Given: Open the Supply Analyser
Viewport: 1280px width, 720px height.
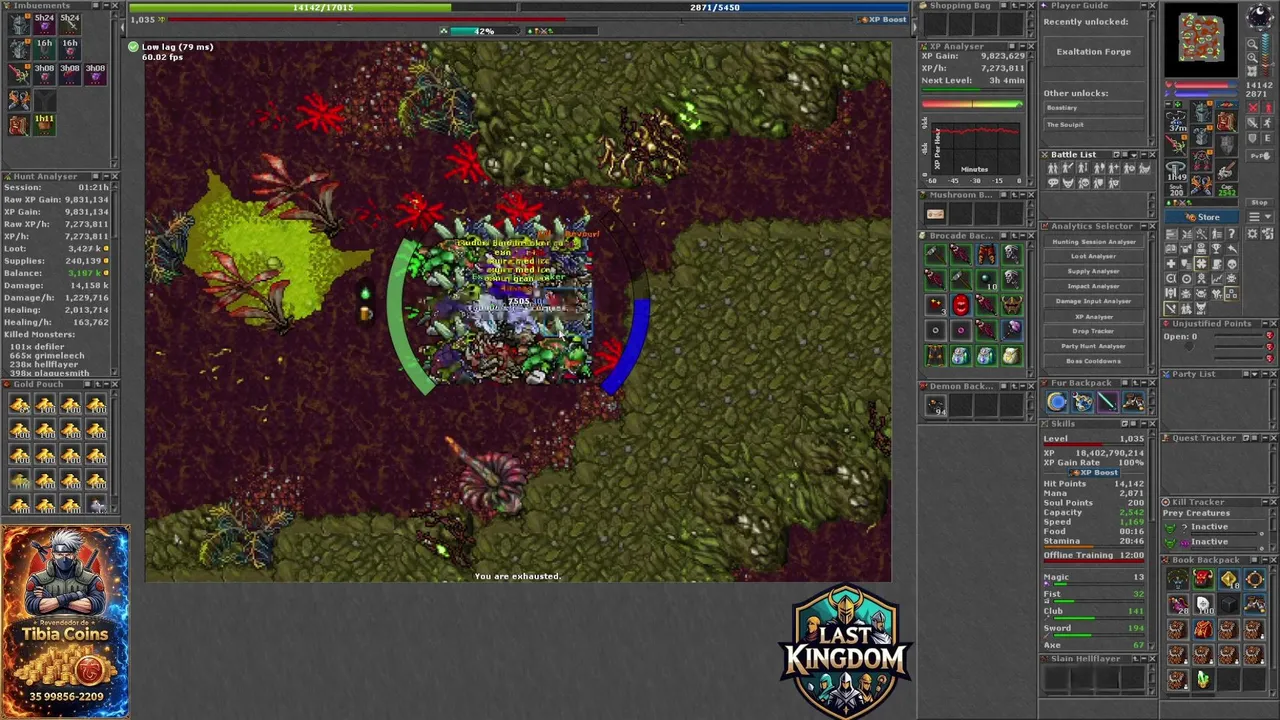Looking at the screenshot, I should tap(1094, 271).
